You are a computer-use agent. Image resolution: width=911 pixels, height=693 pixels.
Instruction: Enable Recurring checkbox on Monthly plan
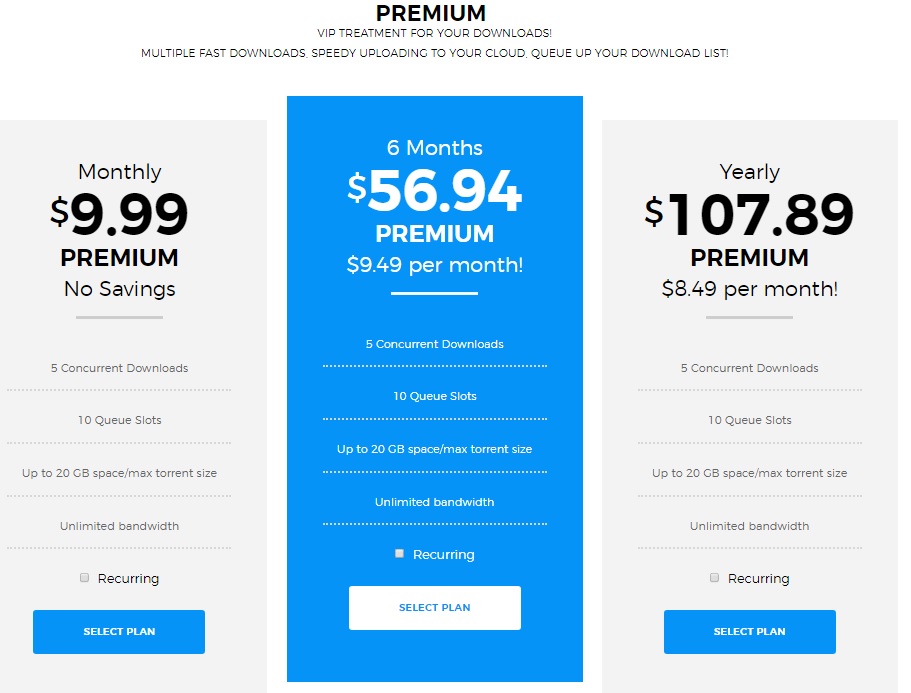[84, 577]
